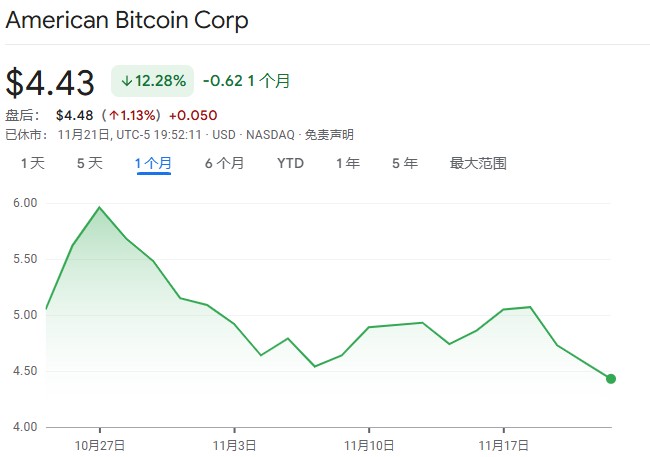This screenshot has width=650, height=457.
Task: Click the chart line's peak near 6.00
Action: pyautogui.click(x=99, y=208)
